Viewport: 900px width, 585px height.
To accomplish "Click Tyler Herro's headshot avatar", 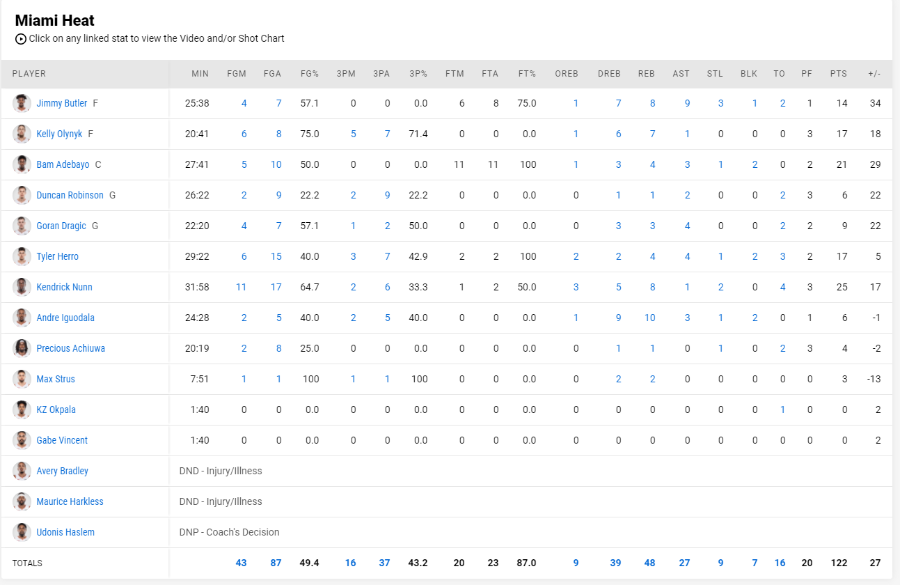I will [22, 256].
